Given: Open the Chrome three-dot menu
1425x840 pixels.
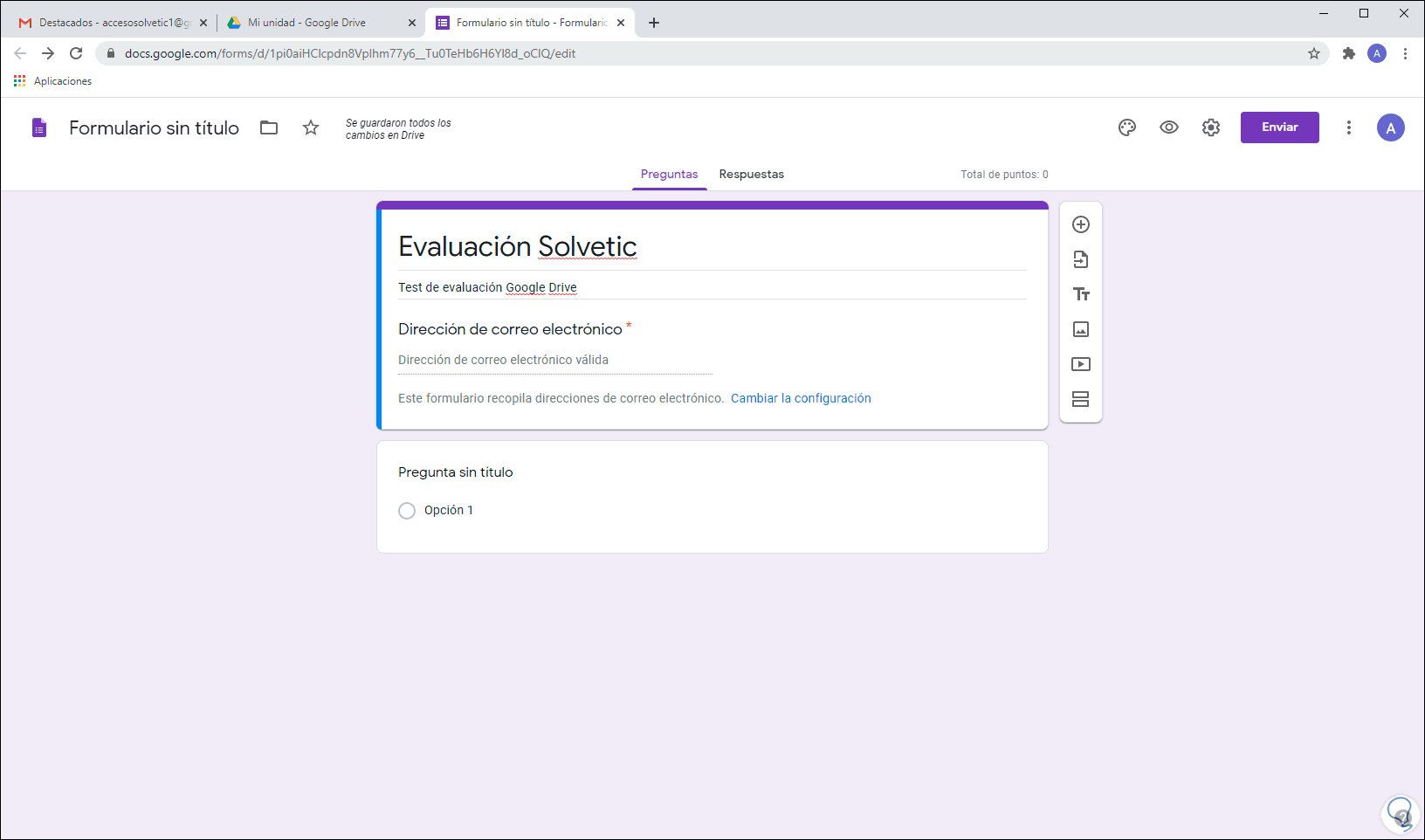Looking at the screenshot, I should point(1405,53).
